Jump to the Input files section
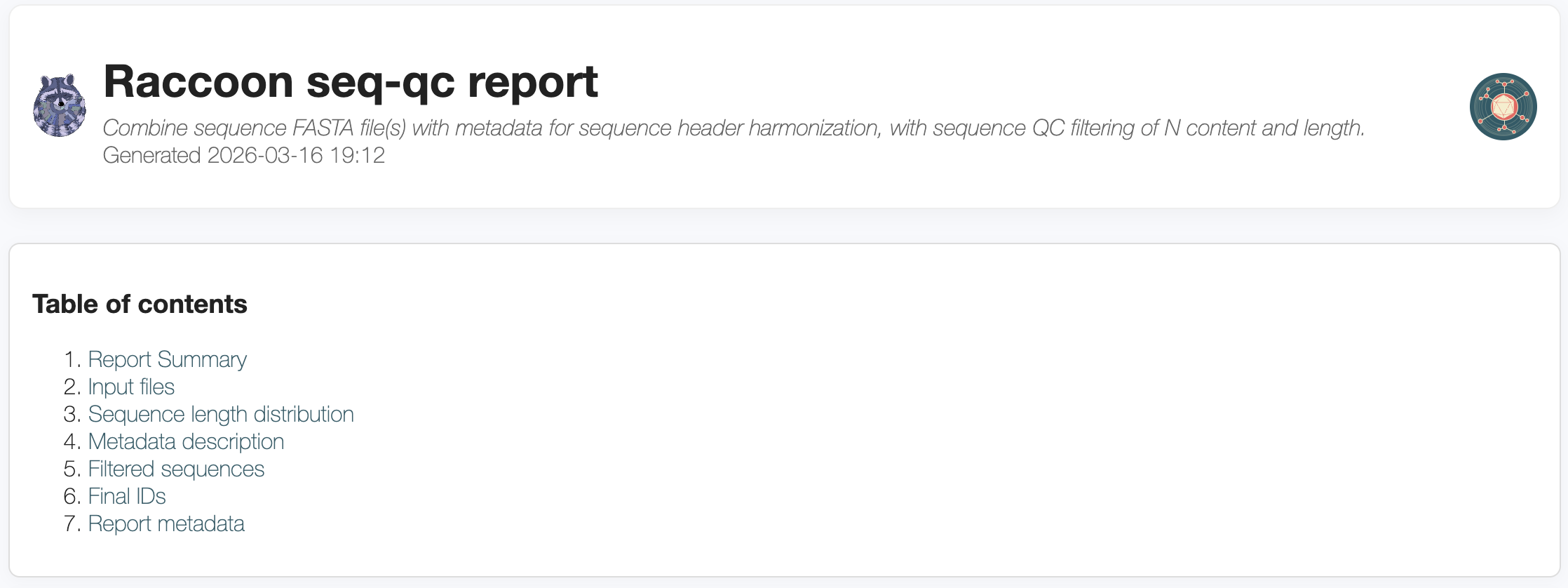The image size is (1568, 588). coord(131,387)
